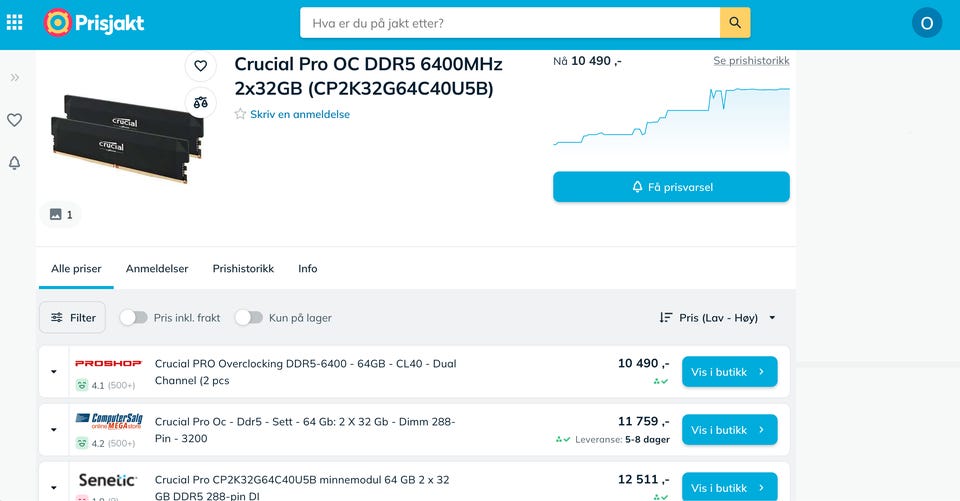Click the Proshop 4.1 rating
The width and height of the screenshot is (960, 501).
[105, 385]
